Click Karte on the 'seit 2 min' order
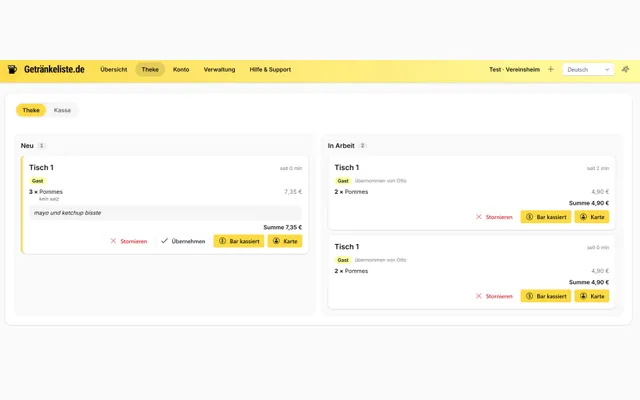Viewport: 640px width, 400px height. click(592, 217)
